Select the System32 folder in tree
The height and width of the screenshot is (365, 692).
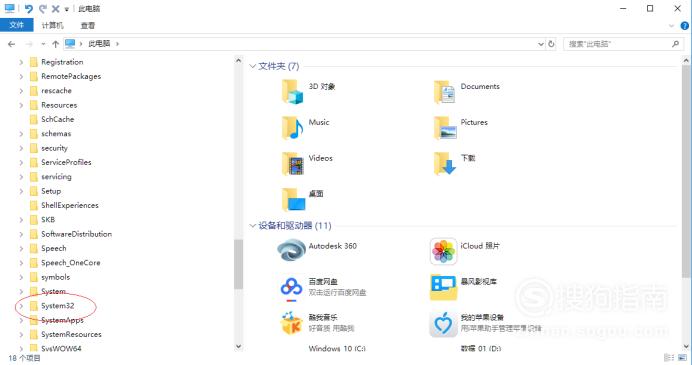(57, 305)
